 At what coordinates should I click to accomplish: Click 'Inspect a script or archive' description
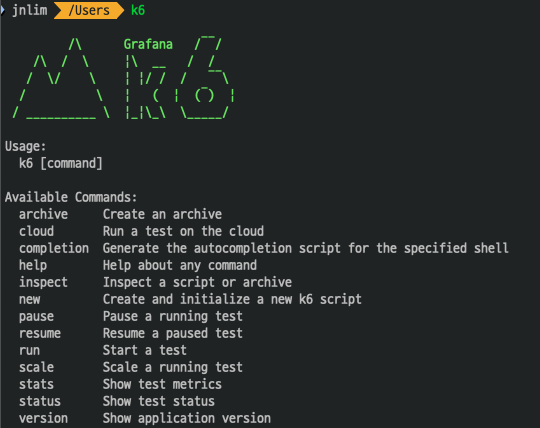pyautogui.click(x=197, y=282)
